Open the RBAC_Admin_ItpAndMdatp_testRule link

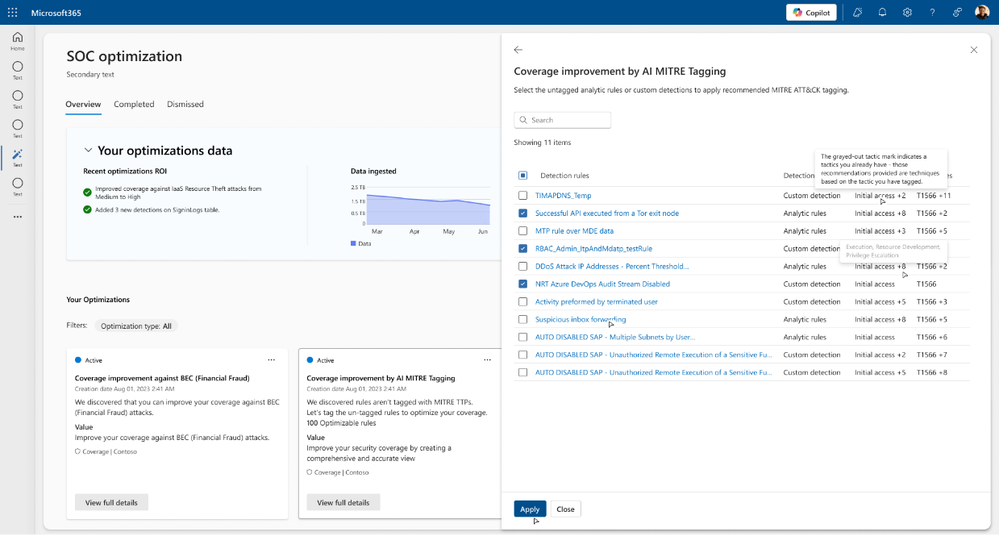(x=593, y=248)
